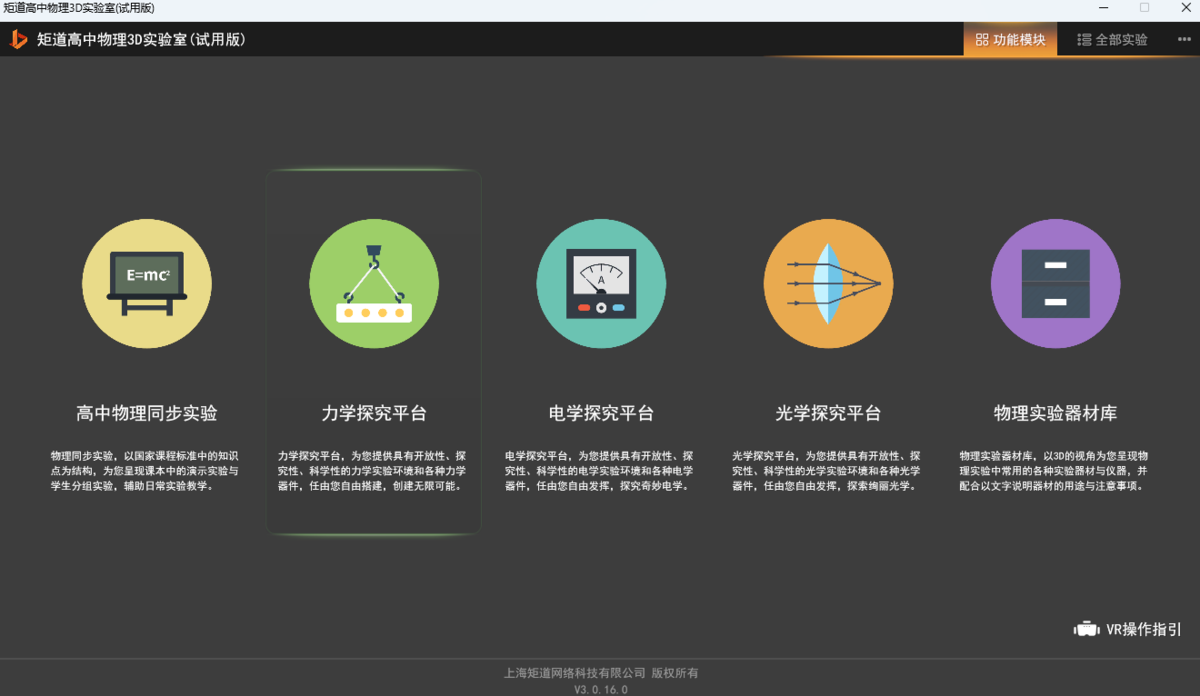This screenshot has width=1200, height=696.
Task: Select the 高中物理同步实验 title
Action: (x=146, y=413)
